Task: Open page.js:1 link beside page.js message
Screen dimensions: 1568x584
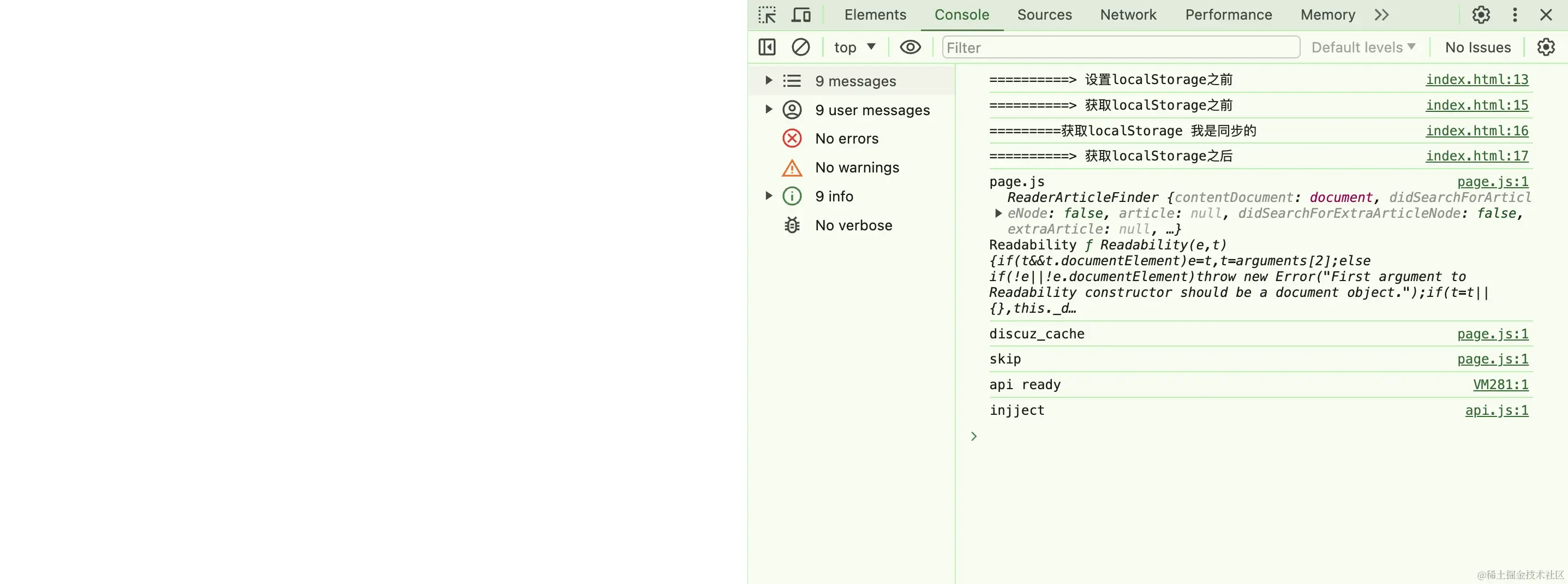Action: tap(1493, 181)
